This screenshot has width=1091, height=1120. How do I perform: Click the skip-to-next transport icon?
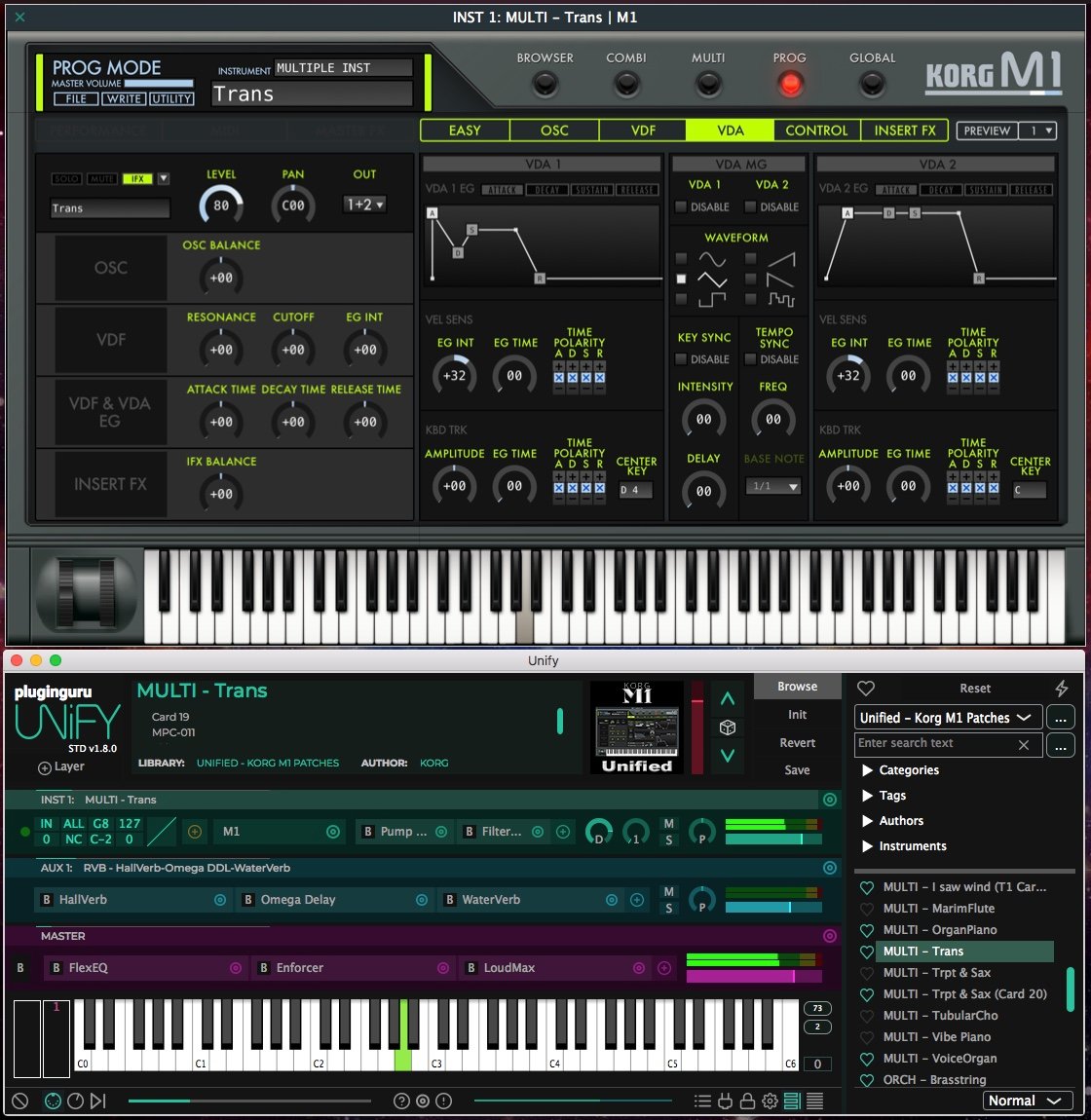[x=97, y=1101]
